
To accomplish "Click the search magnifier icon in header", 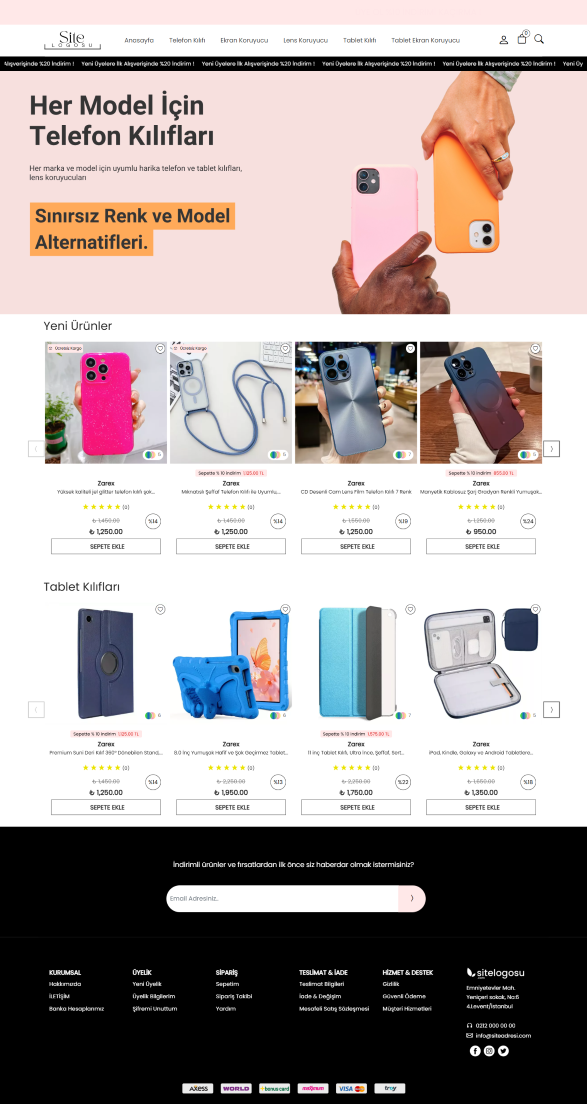I will pos(539,39).
